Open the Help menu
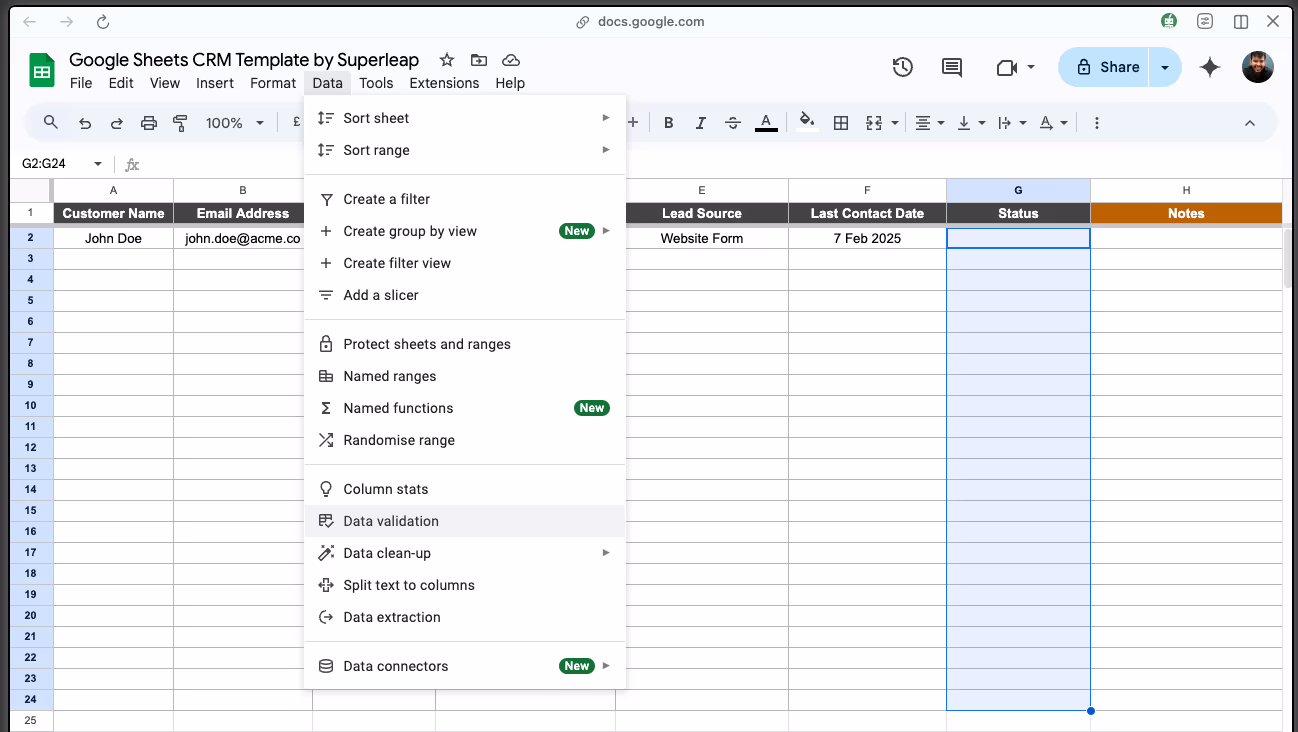This screenshot has height=732, width=1298. click(x=510, y=83)
